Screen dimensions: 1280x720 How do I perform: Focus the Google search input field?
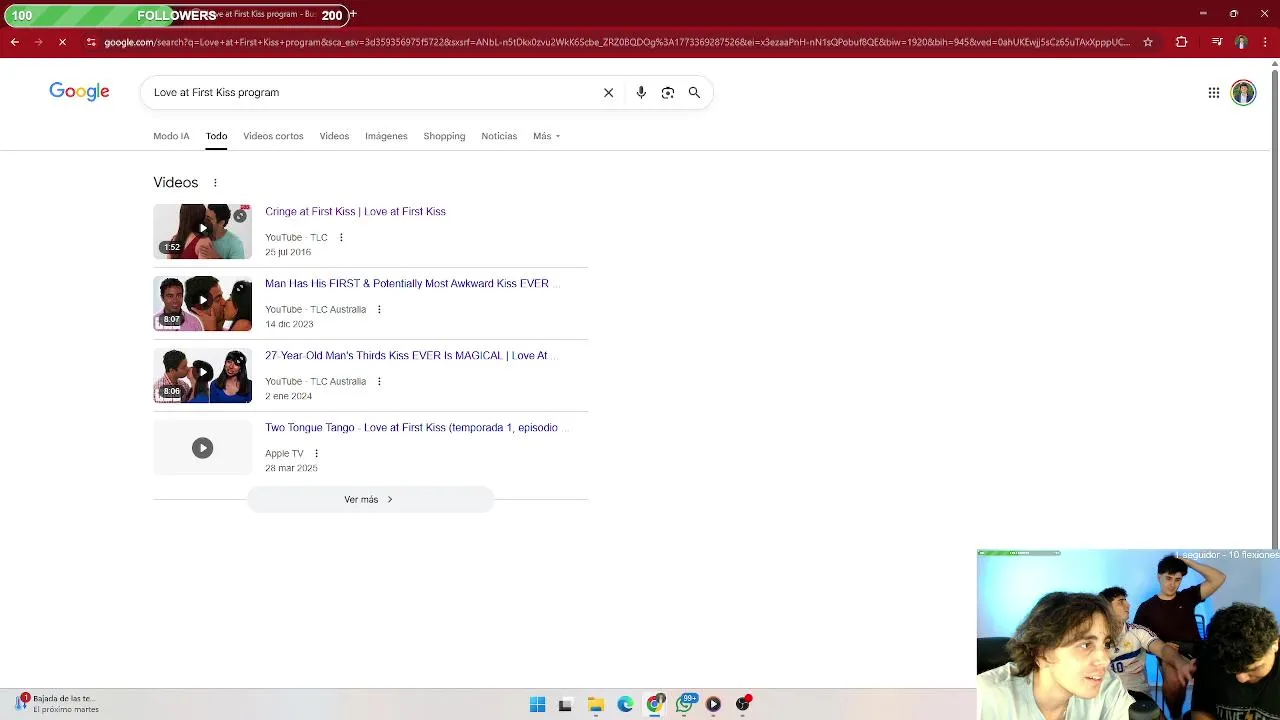pyautogui.click(x=370, y=92)
